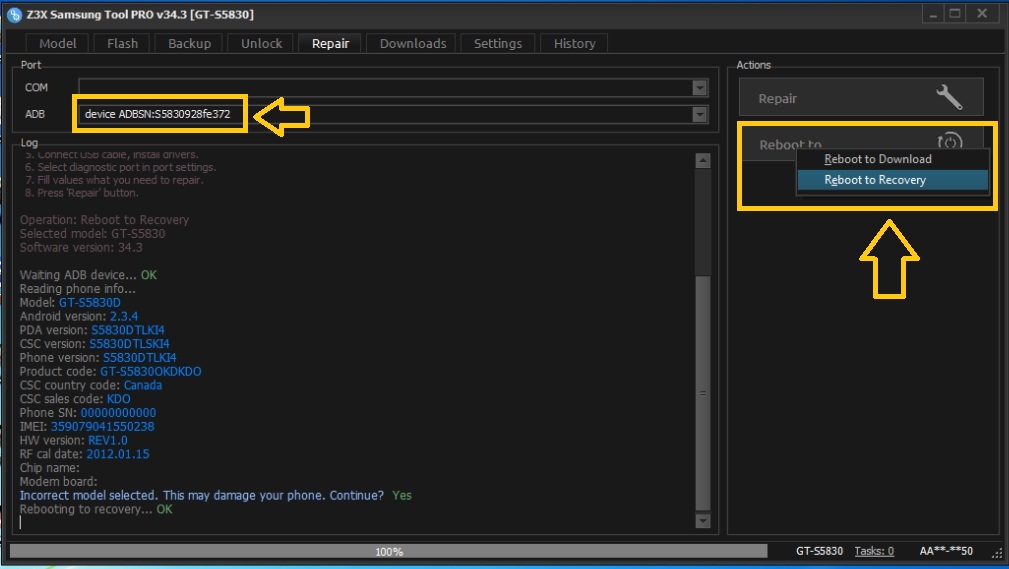Click Phone SN value 00000000000
Viewport: 1009px width, 569px height.
[118, 413]
